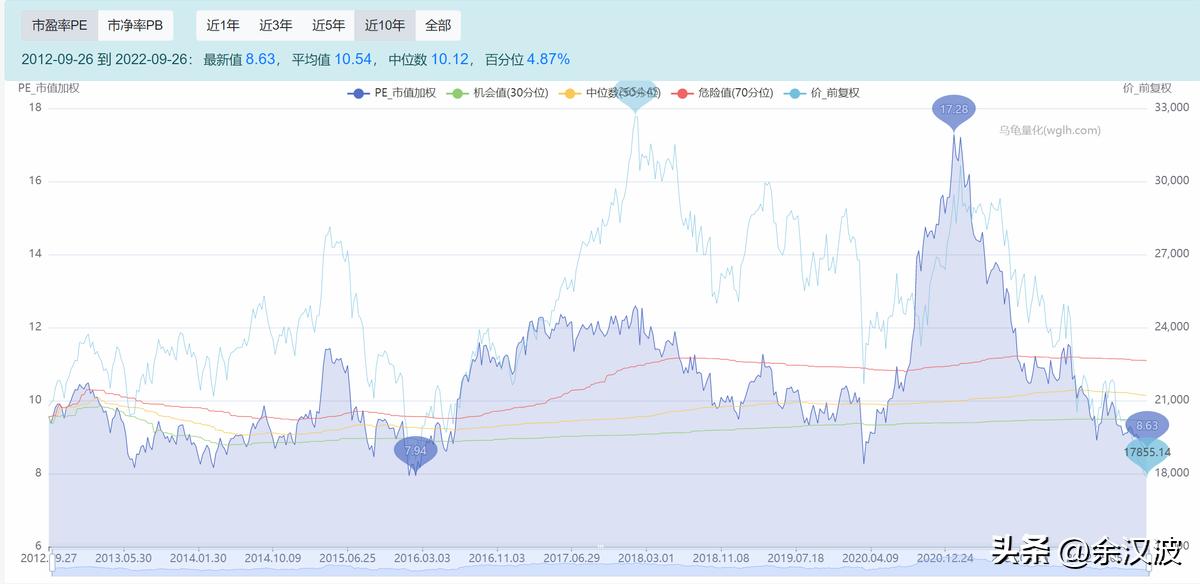
Task: Select the 近1年 time range
Action: pyautogui.click(x=222, y=26)
